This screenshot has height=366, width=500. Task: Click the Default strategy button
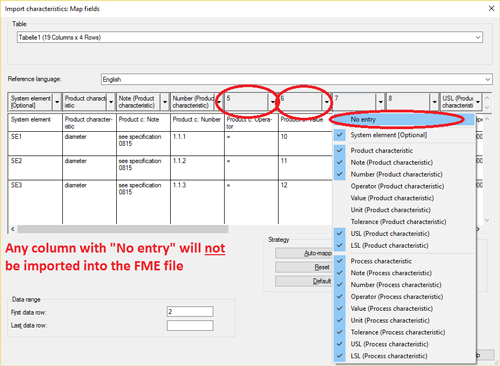[304, 281]
